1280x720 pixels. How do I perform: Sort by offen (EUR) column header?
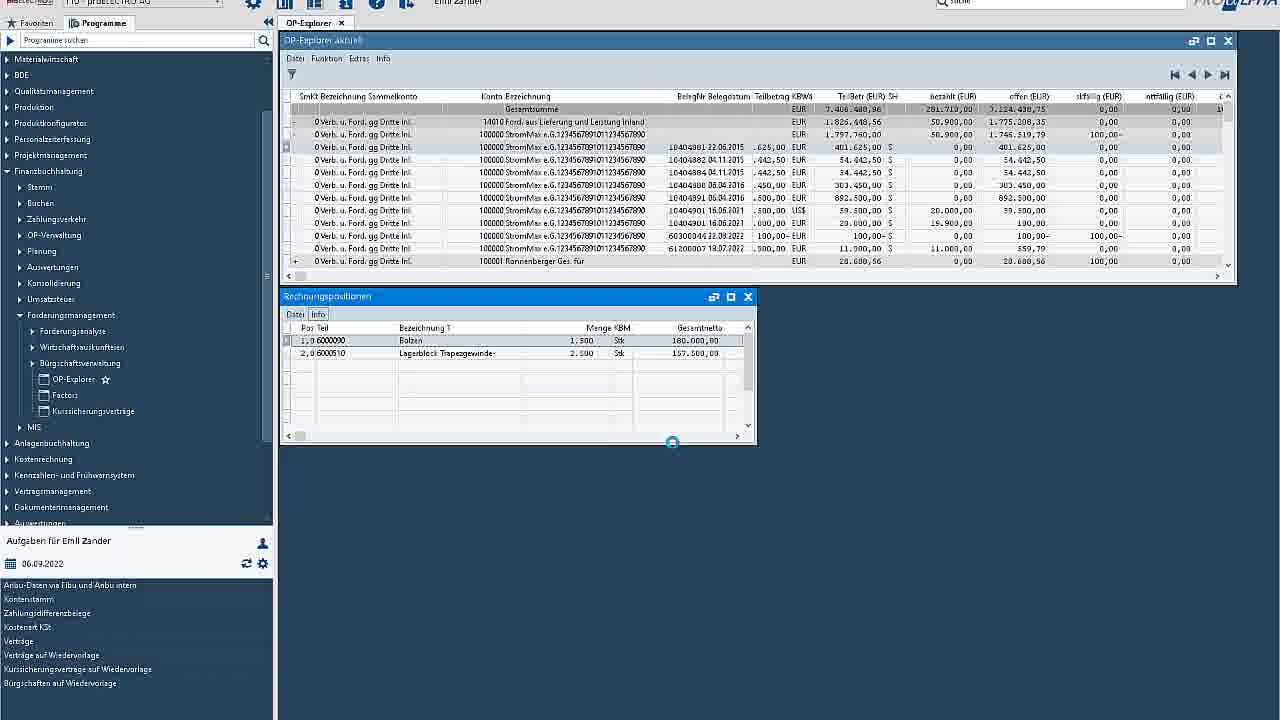tap(1027, 97)
